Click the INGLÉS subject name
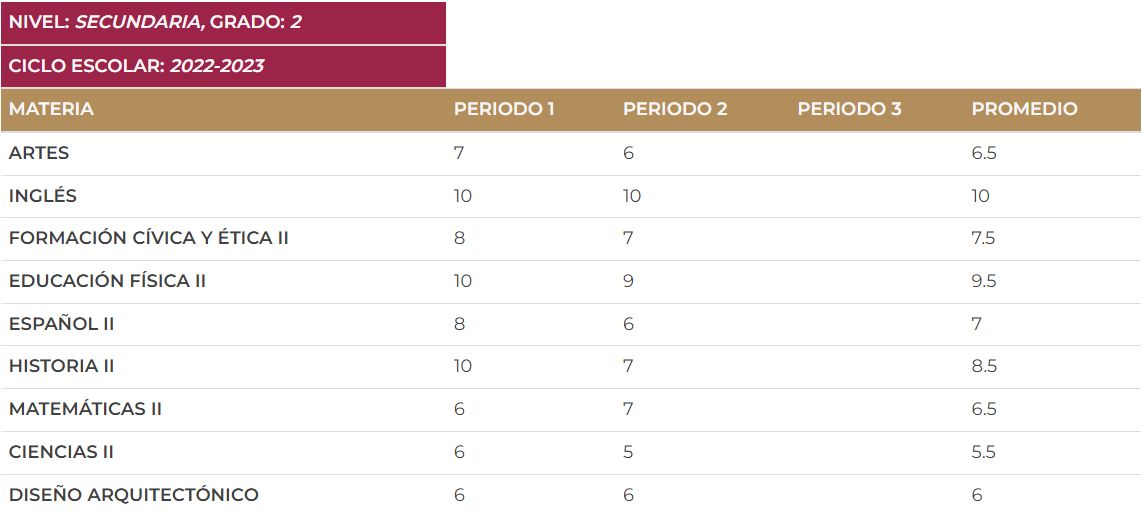This screenshot has height=520, width=1142. (x=43, y=196)
